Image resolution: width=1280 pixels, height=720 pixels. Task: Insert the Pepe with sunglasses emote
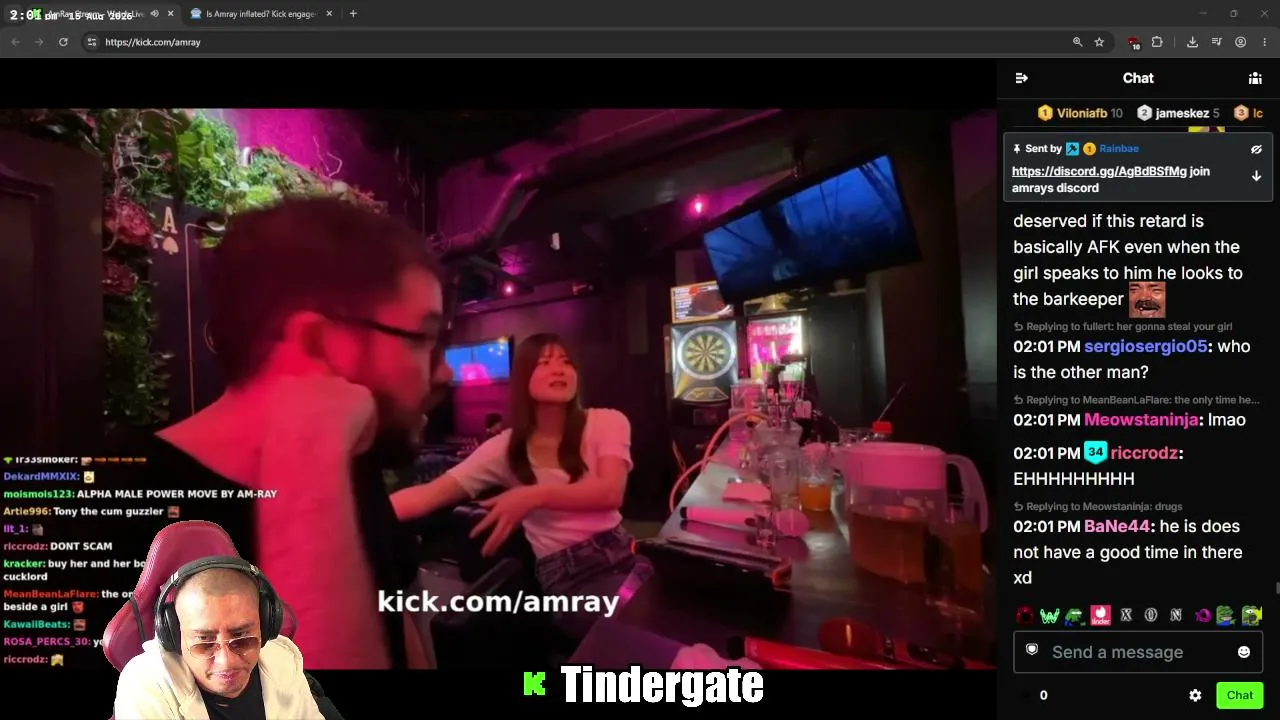click(1074, 615)
